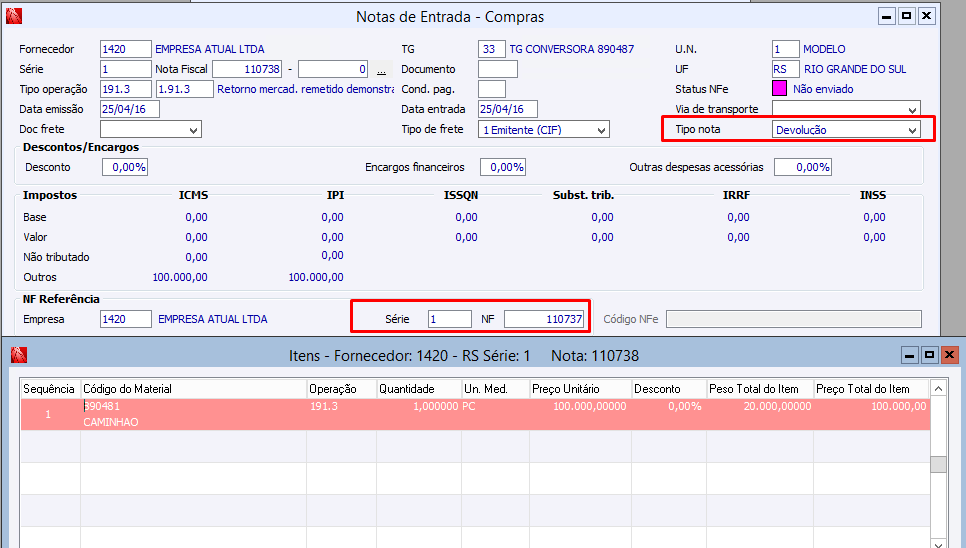
Task: Click the IPI Outros value 100.000,00
Action: 316,277
